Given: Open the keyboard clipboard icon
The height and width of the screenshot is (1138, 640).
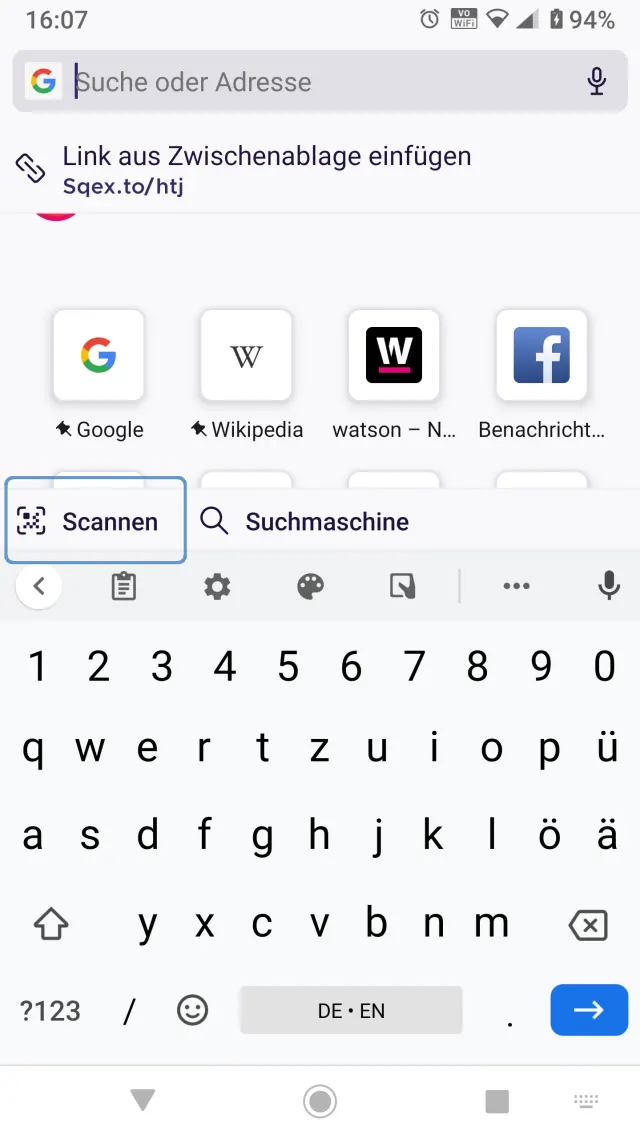Looking at the screenshot, I should click(x=123, y=586).
